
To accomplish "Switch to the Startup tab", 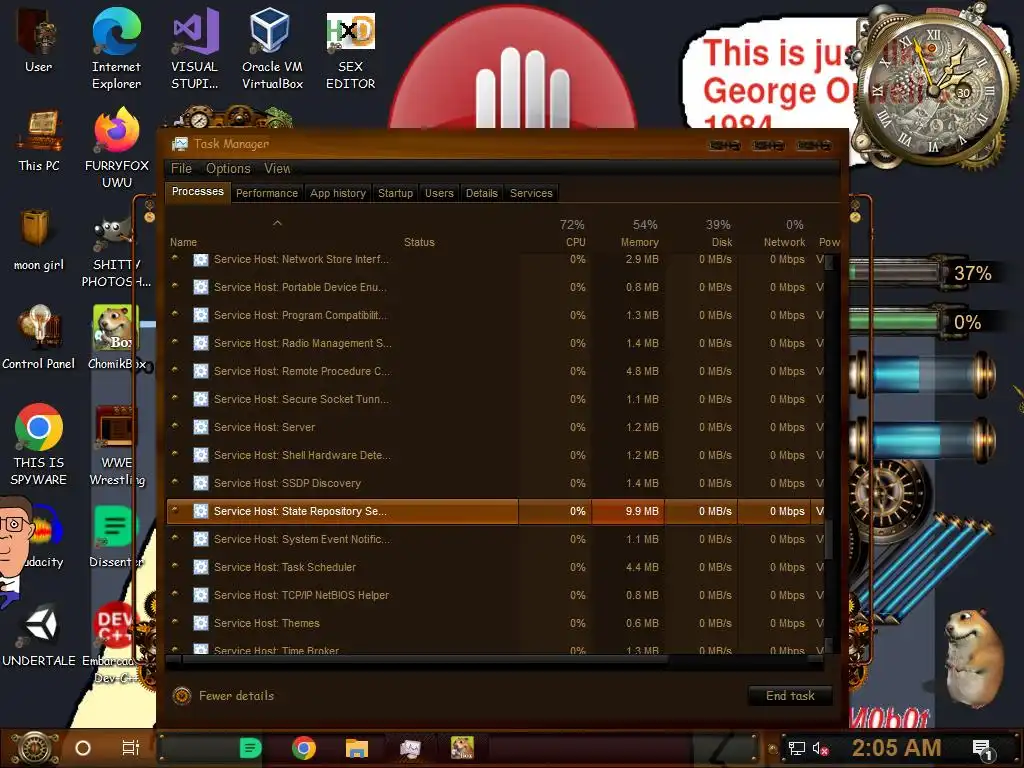I will click(x=395, y=193).
